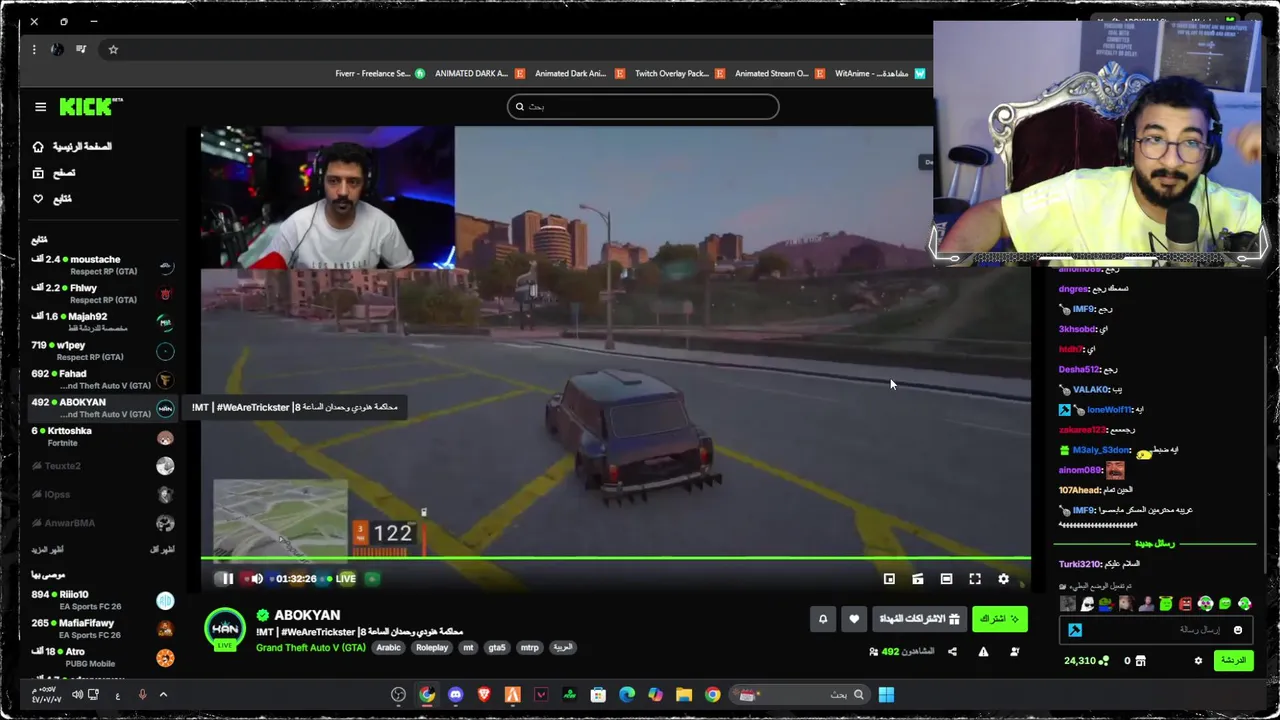Open the Kick hamburger sidebar menu
Image resolution: width=1280 pixels, height=720 pixels.
click(x=40, y=107)
